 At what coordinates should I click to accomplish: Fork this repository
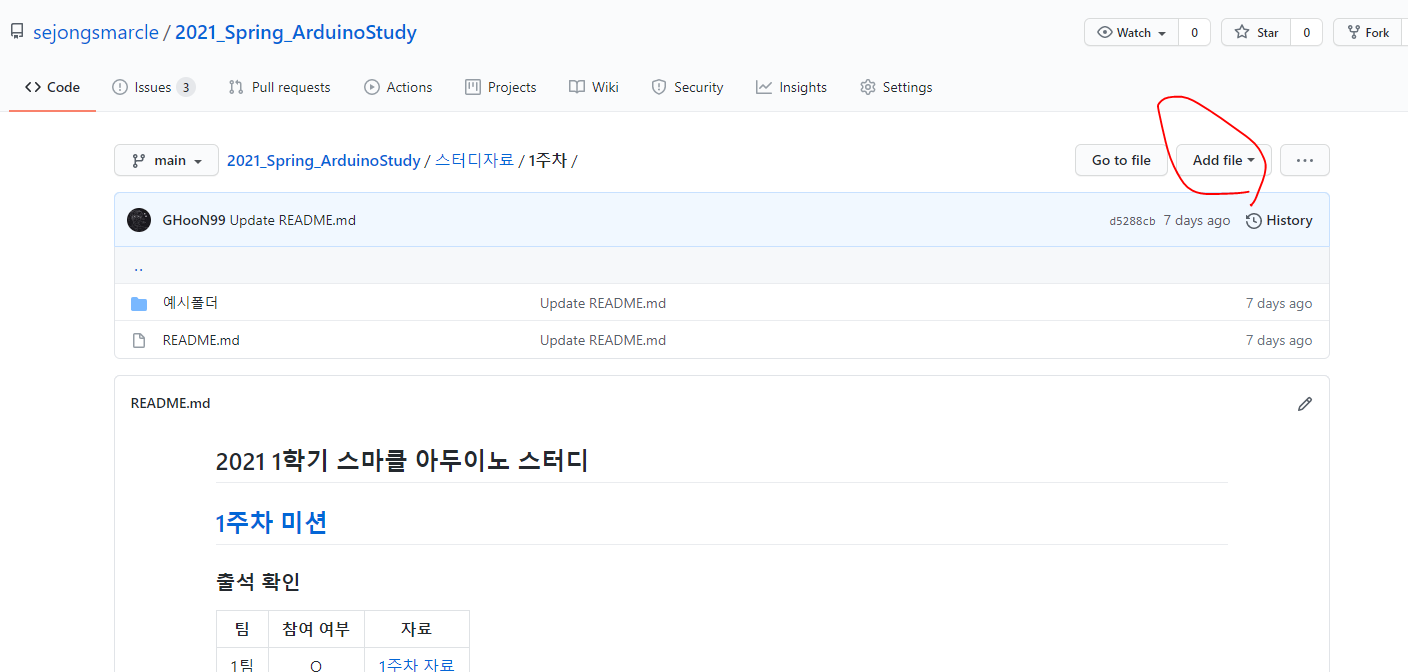point(1368,32)
